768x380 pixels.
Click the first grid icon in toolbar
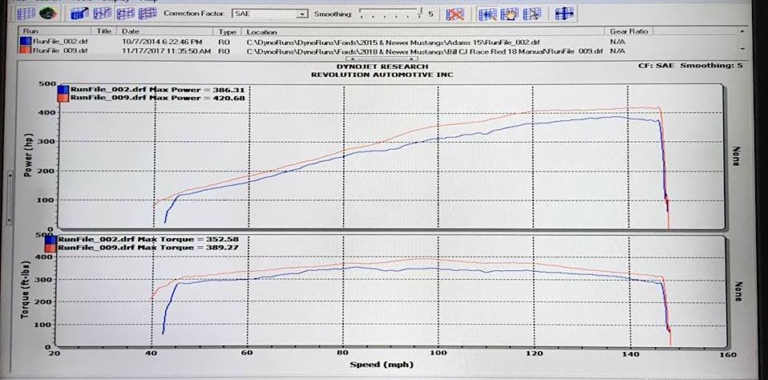coord(25,14)
